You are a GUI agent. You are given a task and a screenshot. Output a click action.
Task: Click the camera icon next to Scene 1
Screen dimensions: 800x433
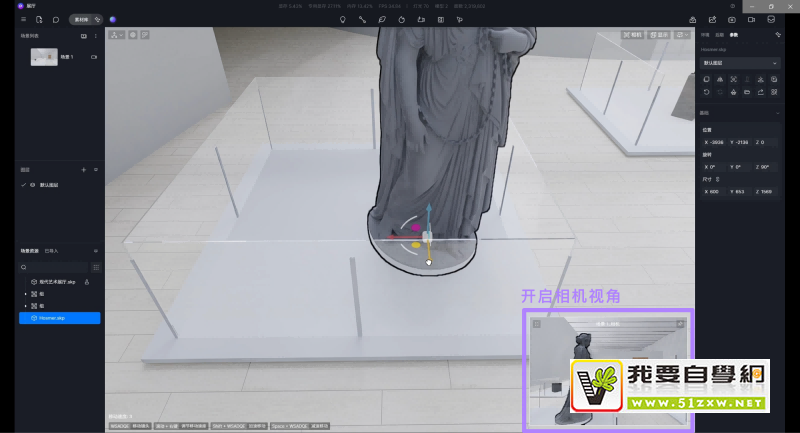tap(94, 57)
